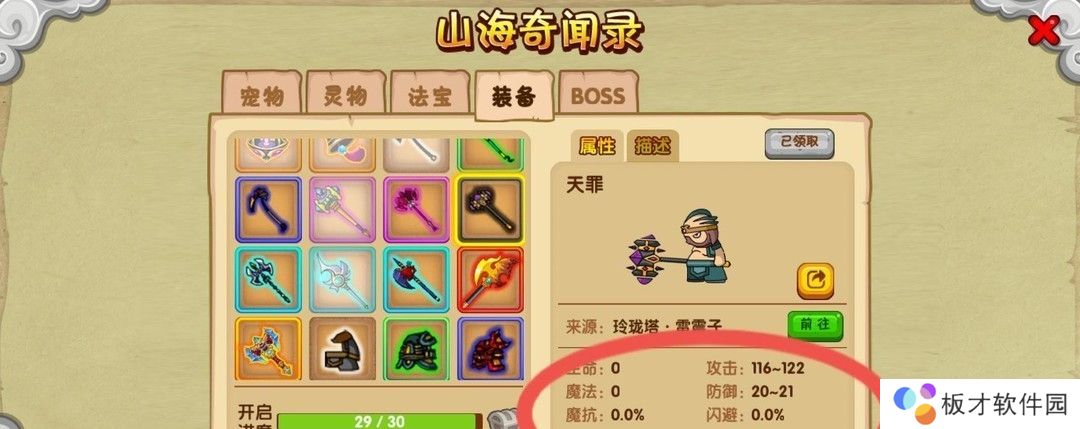Select the white crystal staff icon
This screenshot has width=1080, height=429.
[x=342, y=280]
